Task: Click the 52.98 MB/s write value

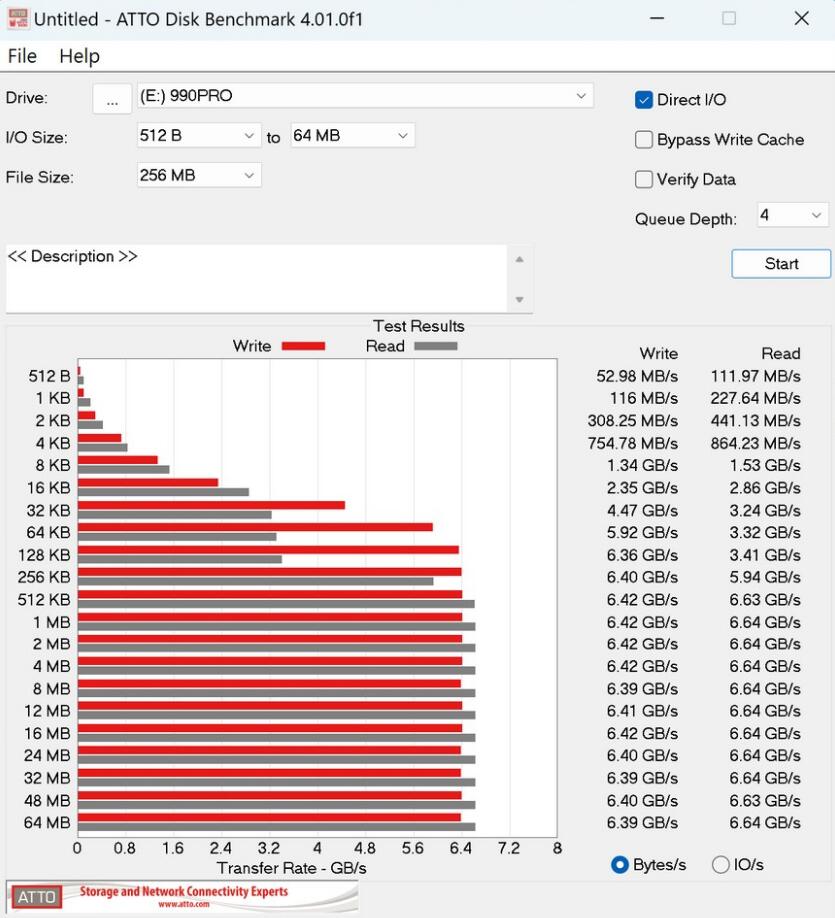Action: click(x=637, y=376)
